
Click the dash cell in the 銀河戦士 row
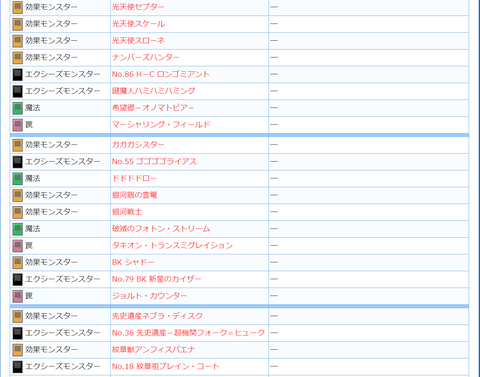pos(368,212)
